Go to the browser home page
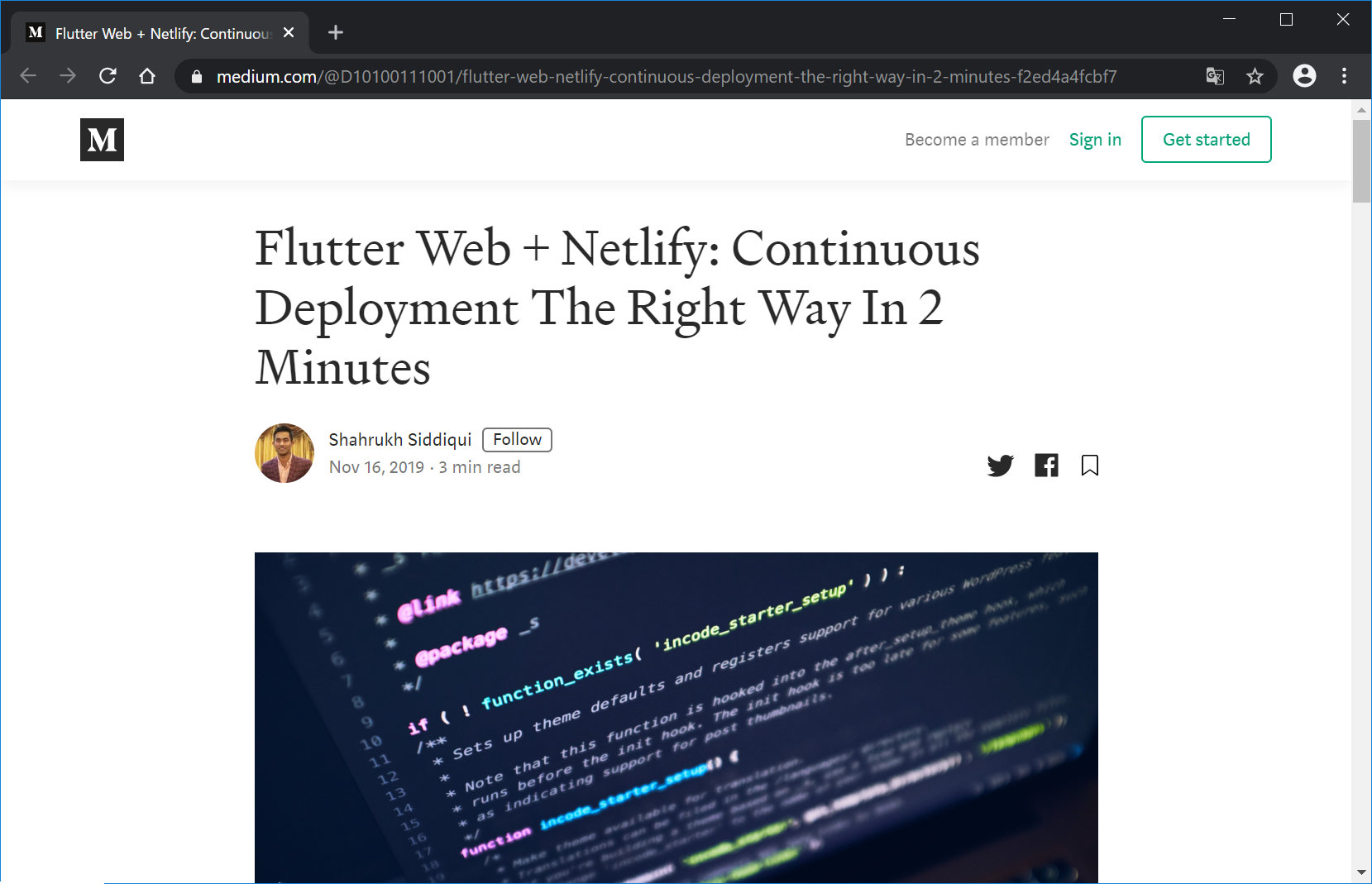The width and height of the screenshot is (1372, 884). click(147, 76)
